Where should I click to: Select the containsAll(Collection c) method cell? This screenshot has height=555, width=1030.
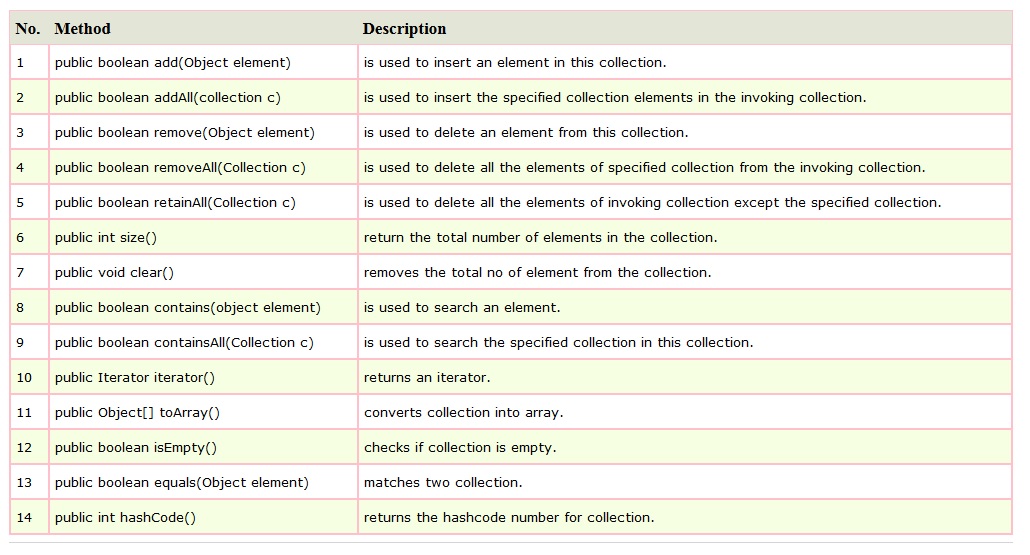coord(184,343)
